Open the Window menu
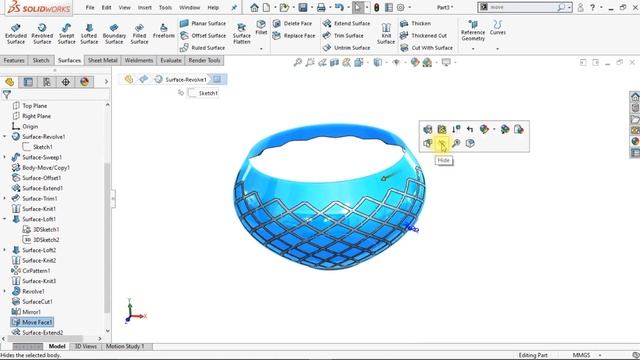640x360 pixels. click(190, 7)
